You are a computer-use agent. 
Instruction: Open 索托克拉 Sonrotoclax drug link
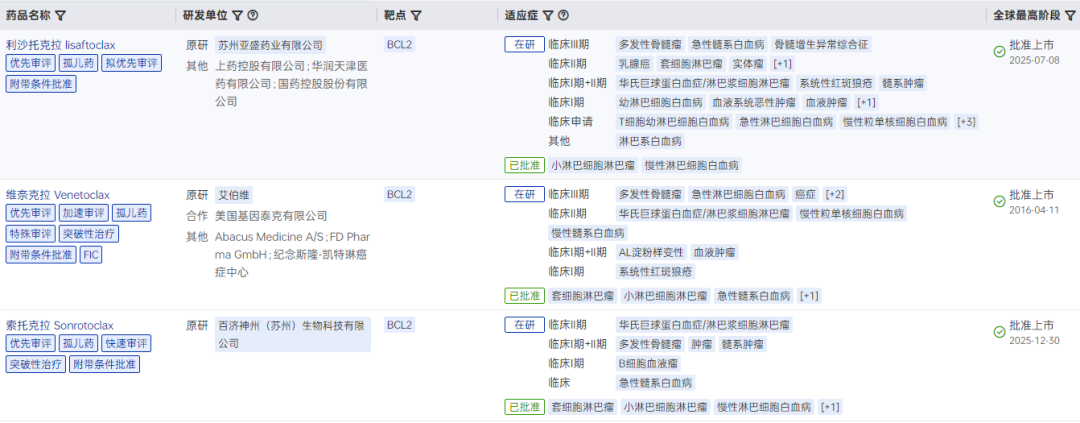[x=60, y=325]
